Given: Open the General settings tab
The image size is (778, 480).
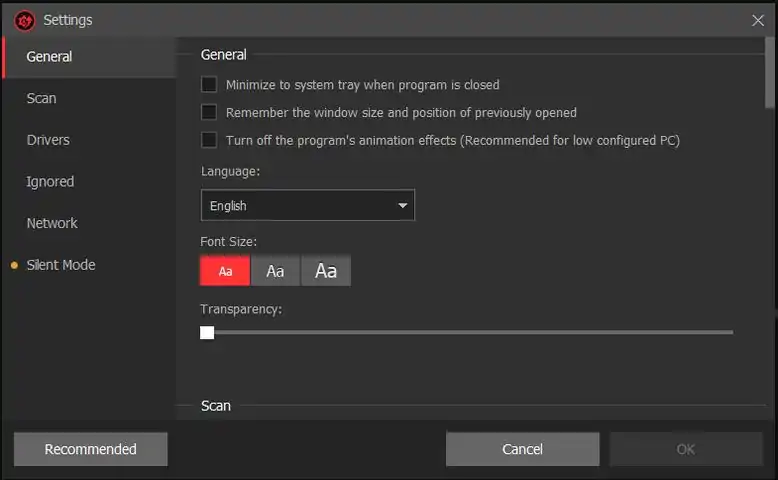Looking at the screenshot, I should [49, 57].
